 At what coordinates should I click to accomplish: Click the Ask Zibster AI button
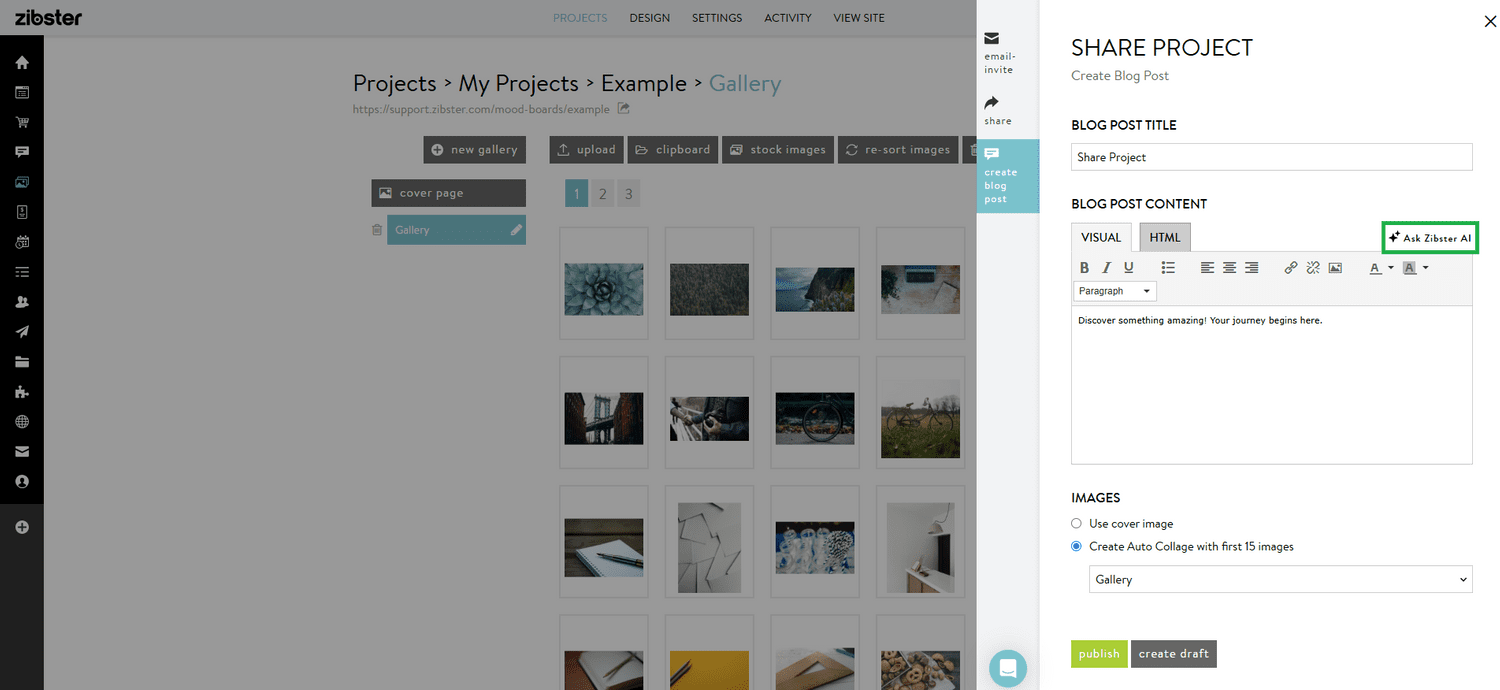point(1429,238)
